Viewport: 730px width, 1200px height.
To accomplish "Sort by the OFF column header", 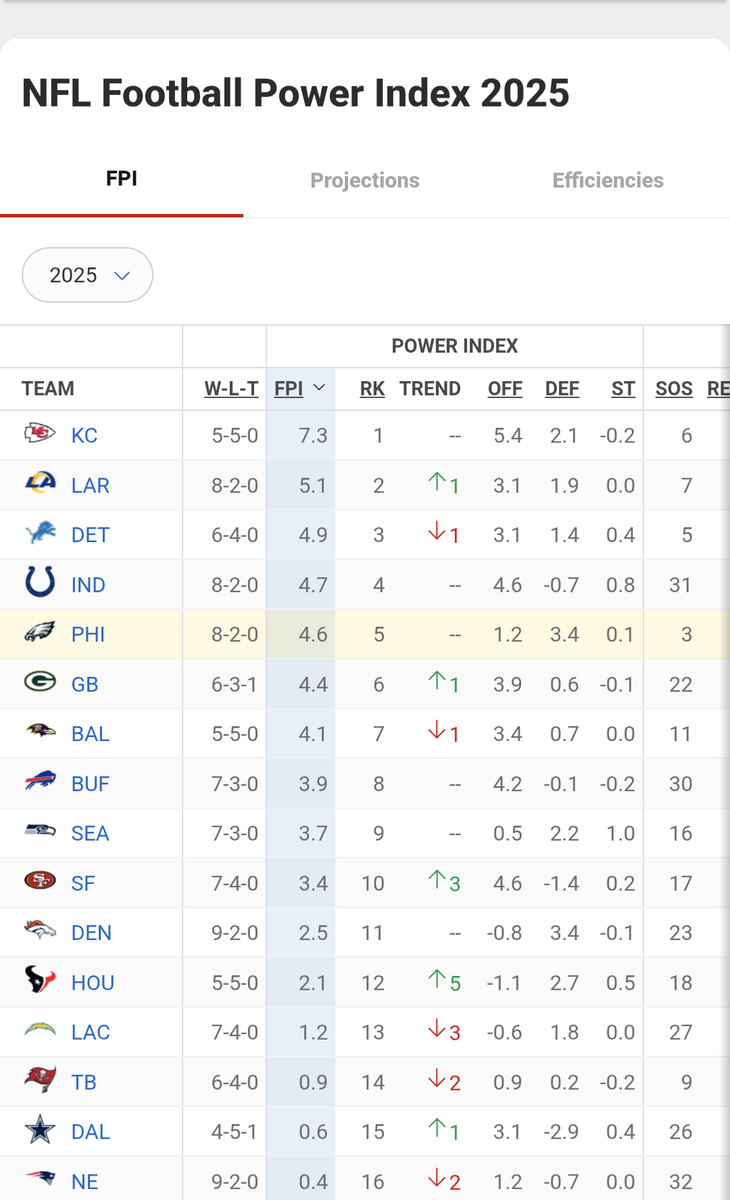I will (x=504, y=389).
